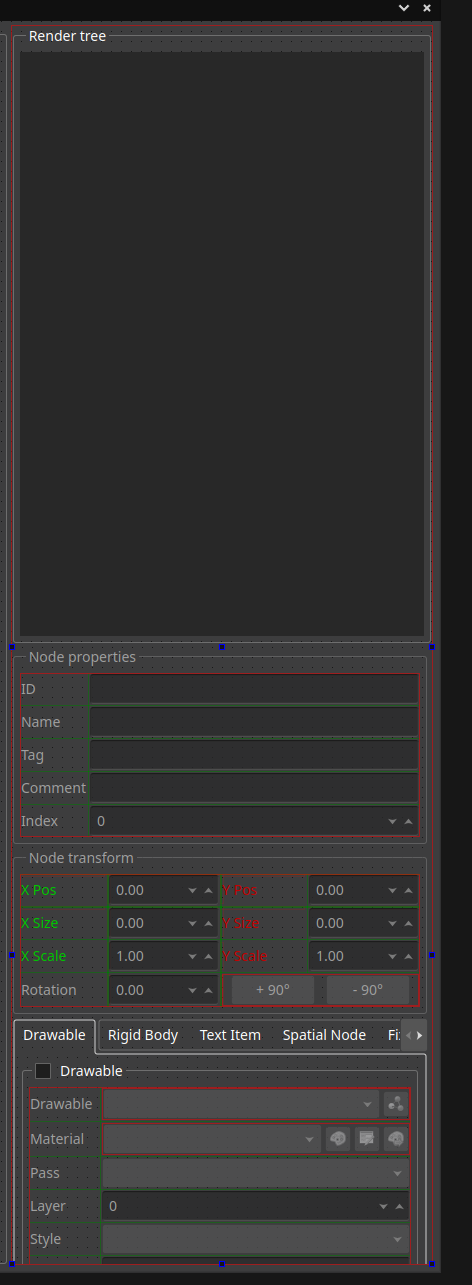Click the last palette icon in Material row
Image resolution: width=472 pixels, height=1285 pixels.
[396, 1139]
